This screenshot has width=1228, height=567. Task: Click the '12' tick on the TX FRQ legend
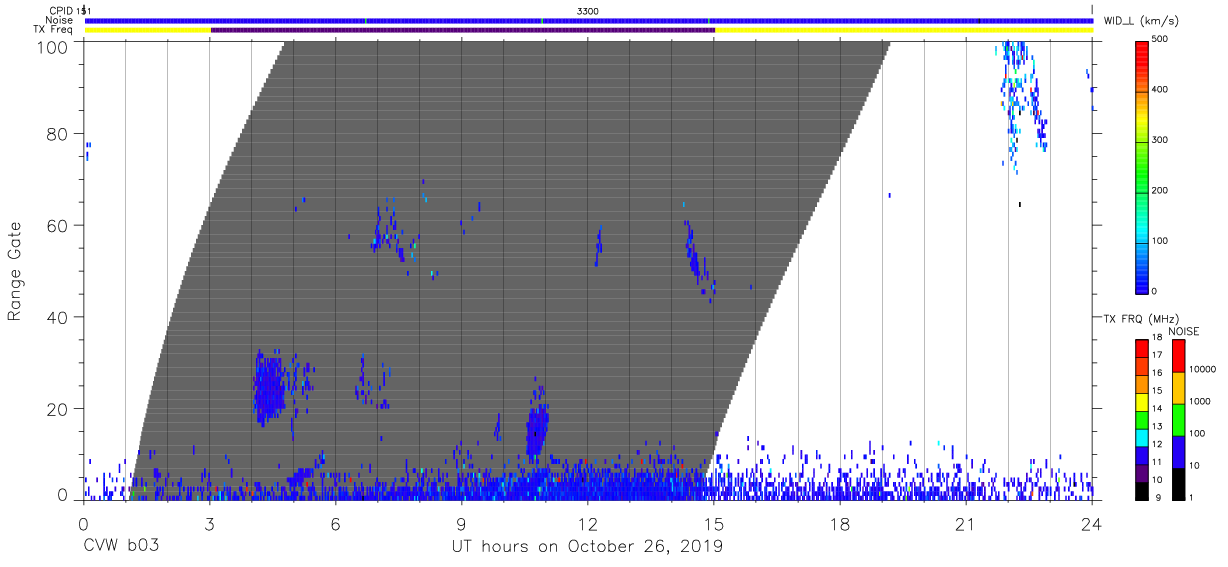tap(1157, 444)
